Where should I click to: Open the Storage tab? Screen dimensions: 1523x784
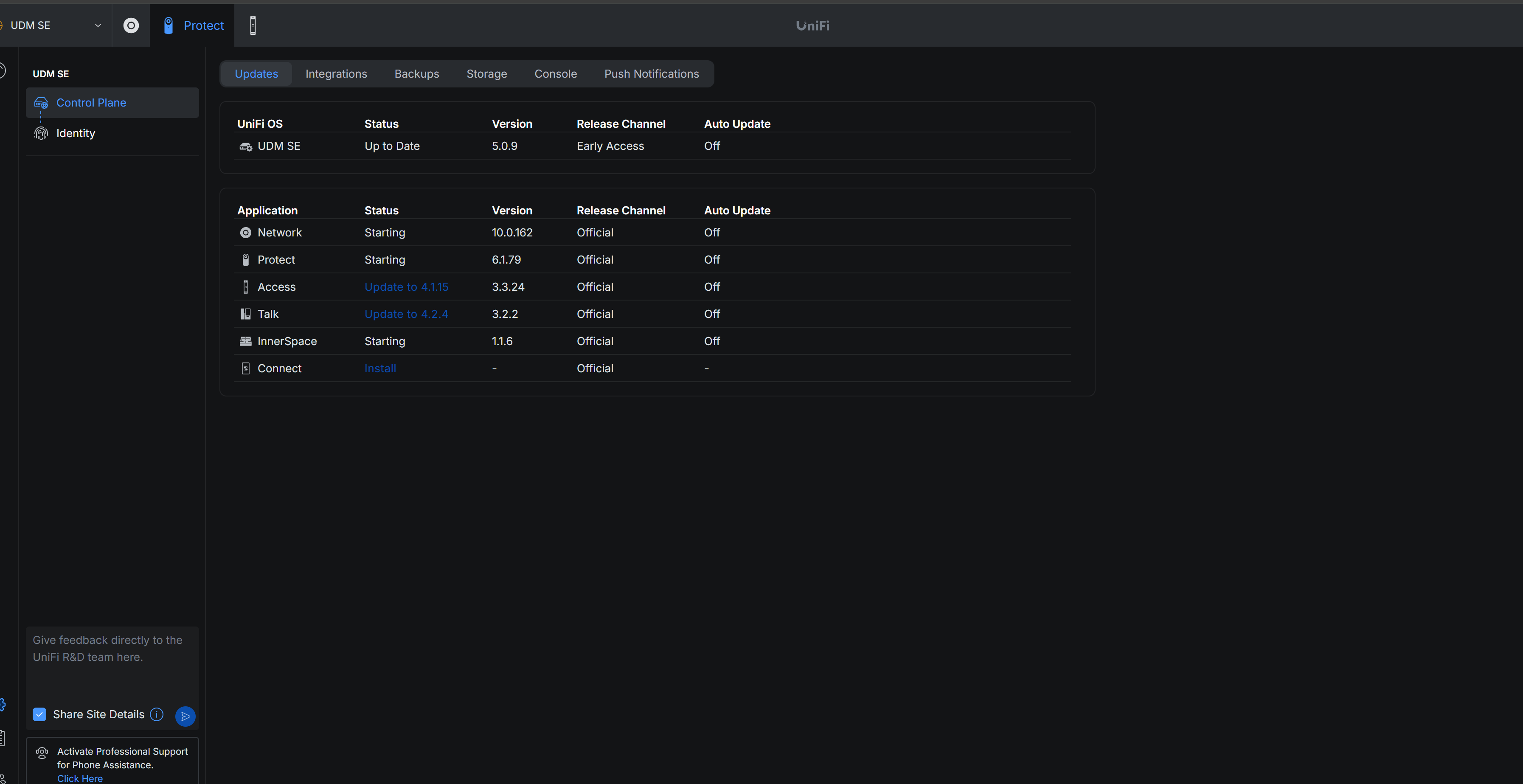(486, 74)
